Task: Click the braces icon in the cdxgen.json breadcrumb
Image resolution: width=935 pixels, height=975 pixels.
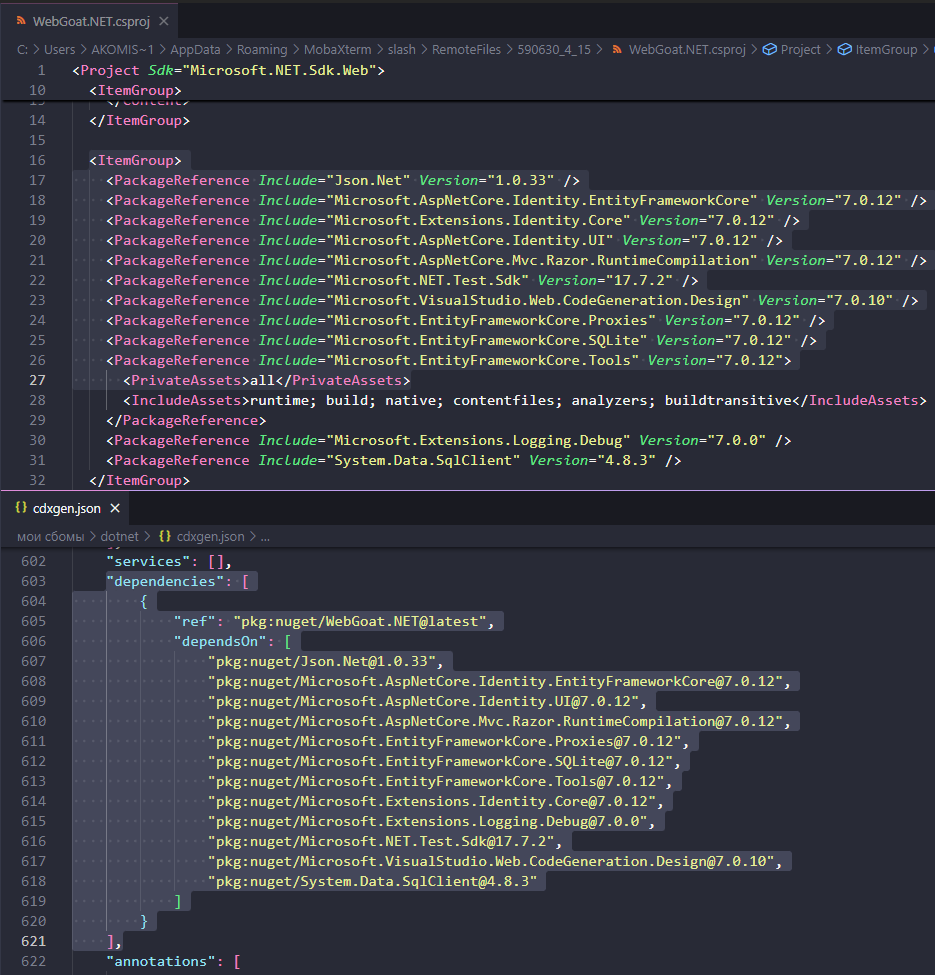Action: 165,536
